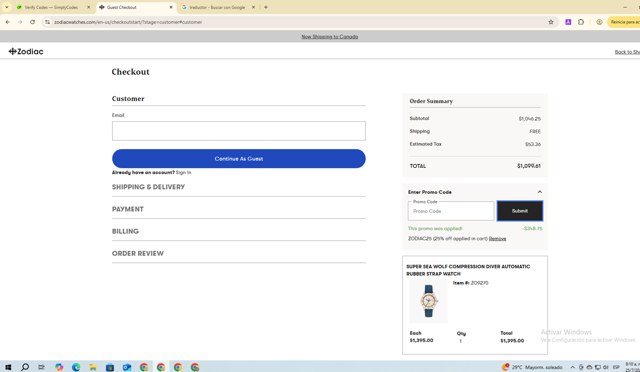Open the purple extension icon

(x=568, y=22)
